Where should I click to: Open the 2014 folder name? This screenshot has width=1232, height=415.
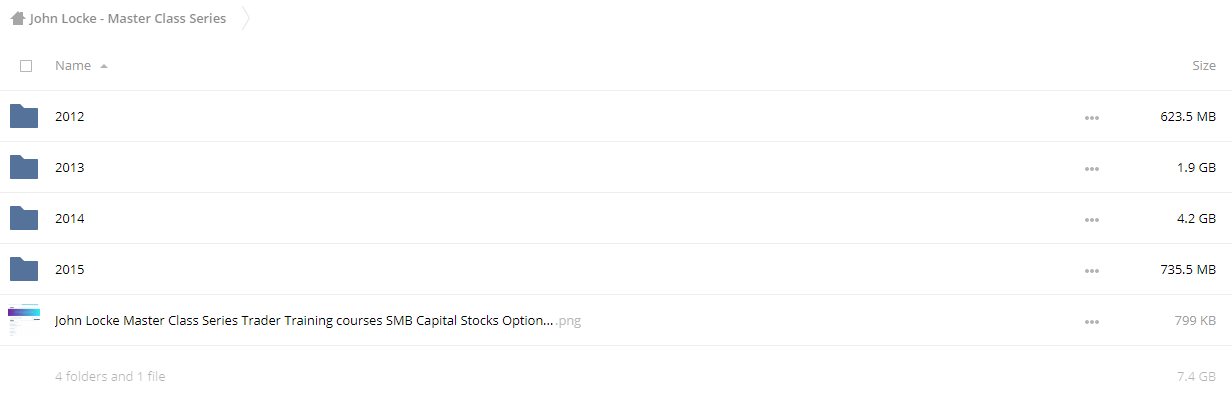70,218
